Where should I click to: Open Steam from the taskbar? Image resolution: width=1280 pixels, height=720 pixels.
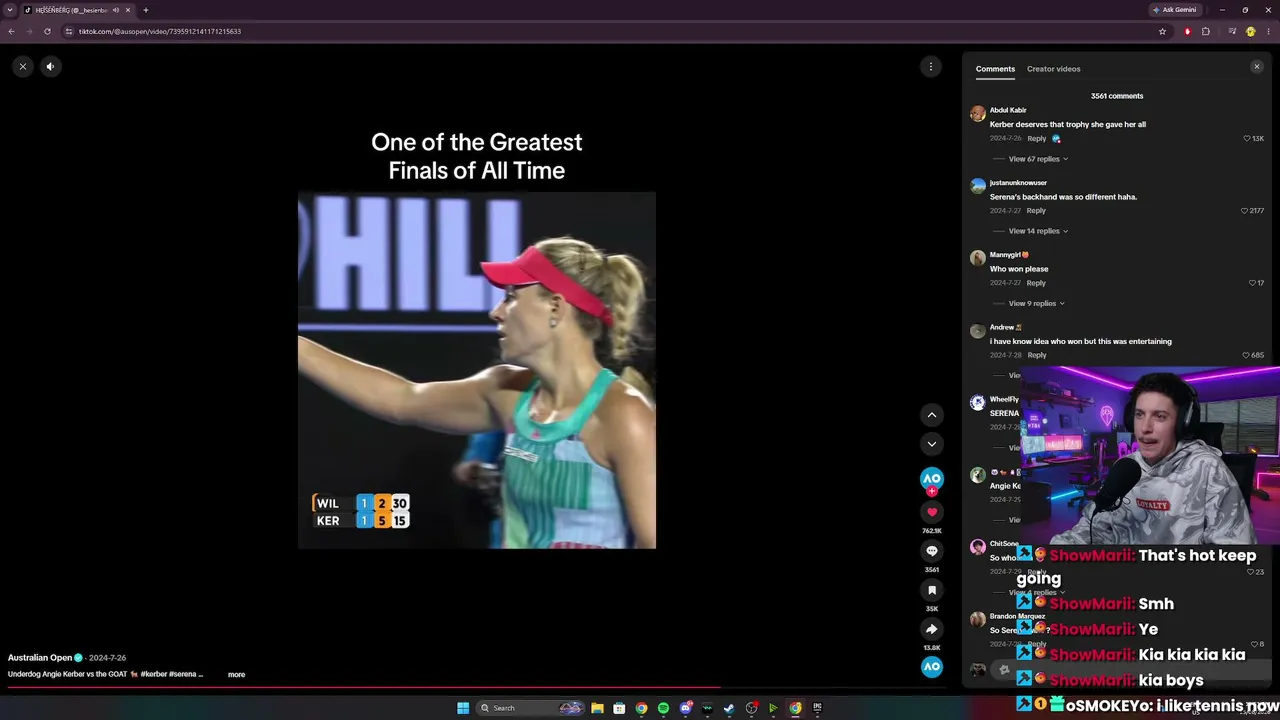(729, 708)
